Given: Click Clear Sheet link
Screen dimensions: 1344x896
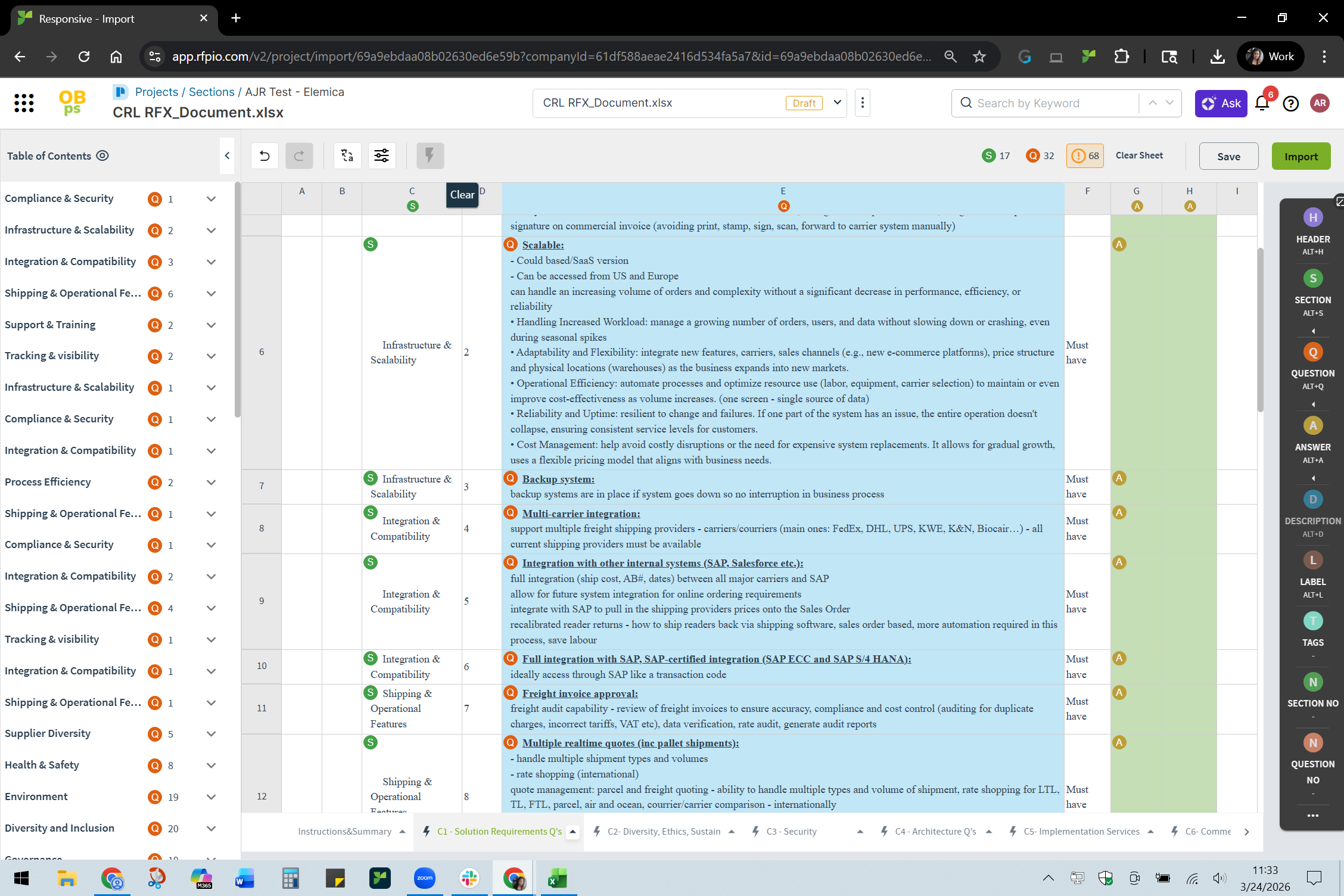Looking at the screenshot, I should pyautogui.click(x=1138, y=155).
